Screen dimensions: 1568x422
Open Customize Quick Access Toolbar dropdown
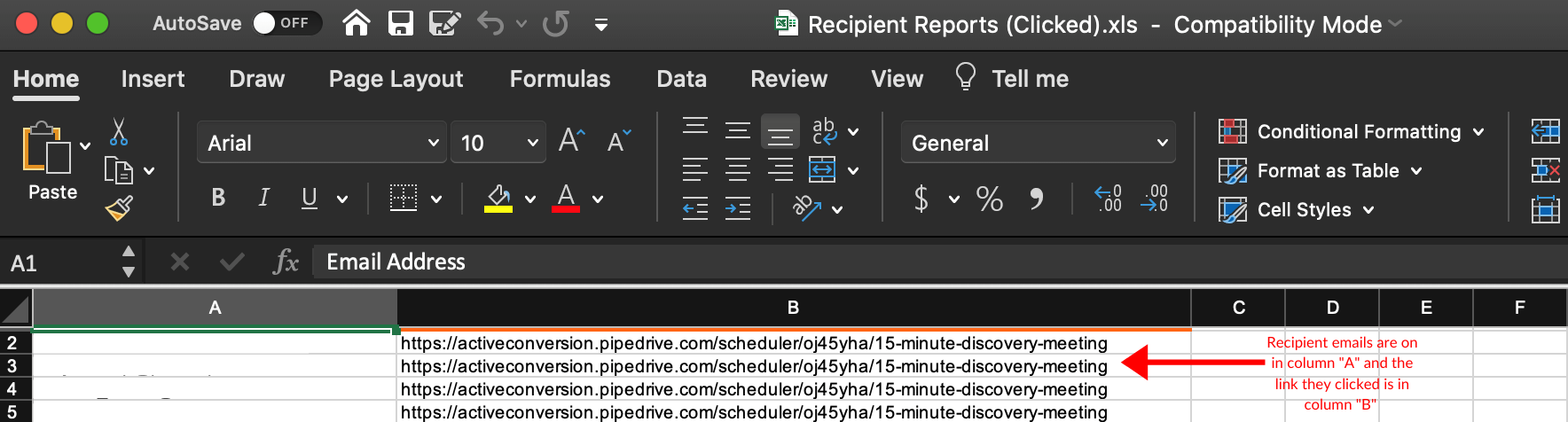601,25
